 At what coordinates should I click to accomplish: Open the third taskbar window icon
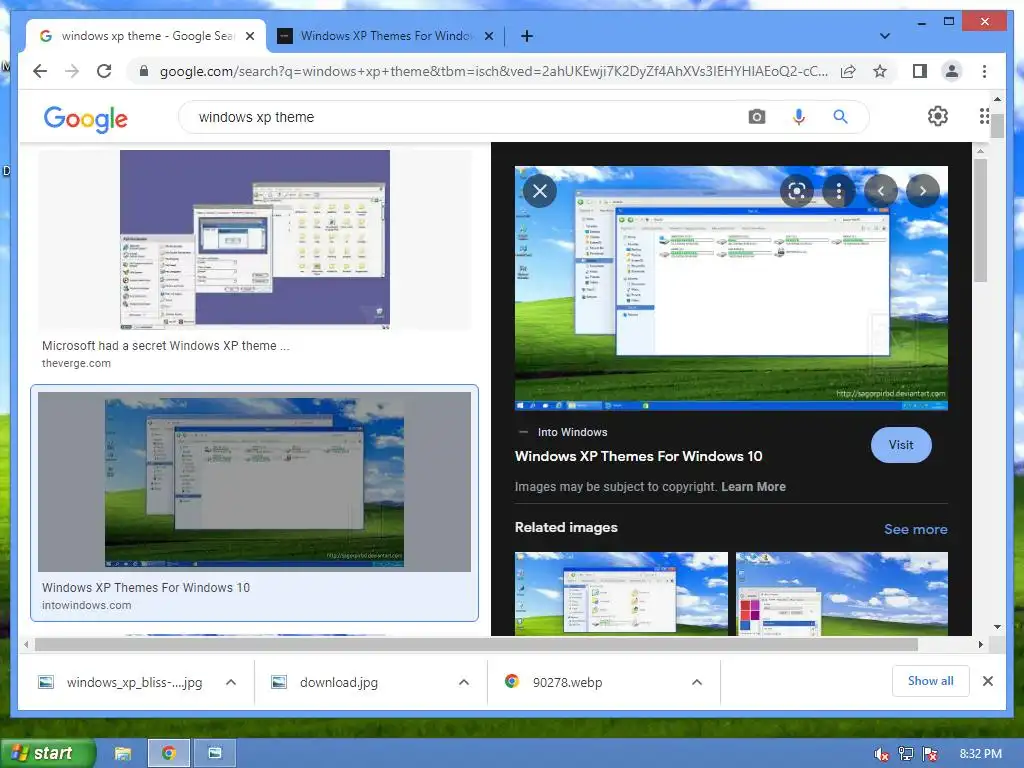[215, 753]
